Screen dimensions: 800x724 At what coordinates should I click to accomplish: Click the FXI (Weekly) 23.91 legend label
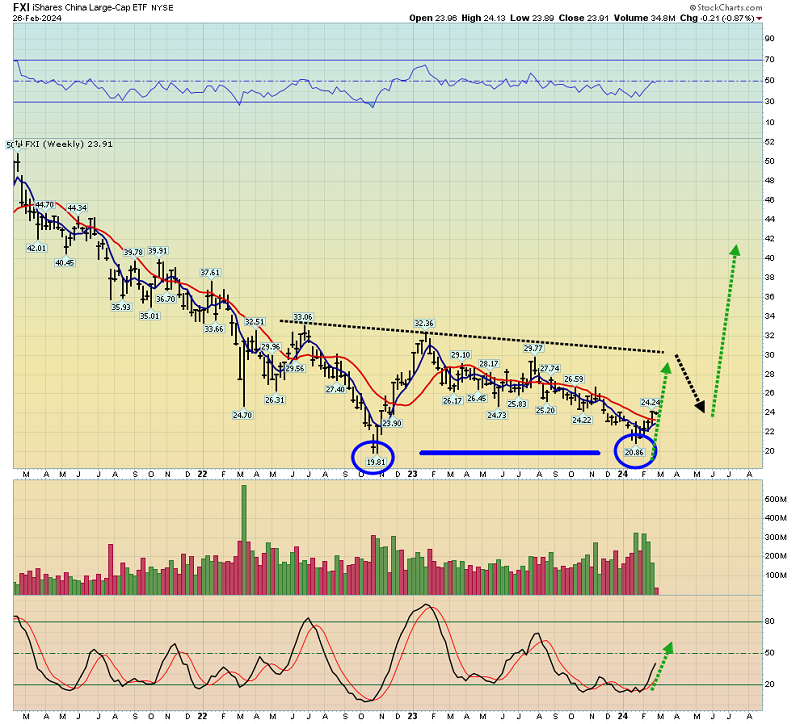[69, 144]
